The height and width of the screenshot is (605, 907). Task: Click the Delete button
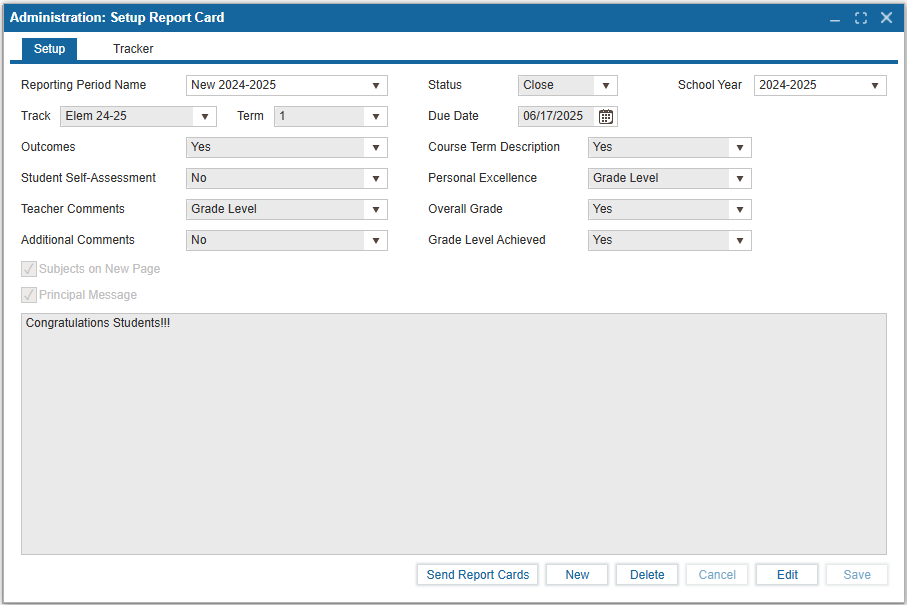click(647, 575)
